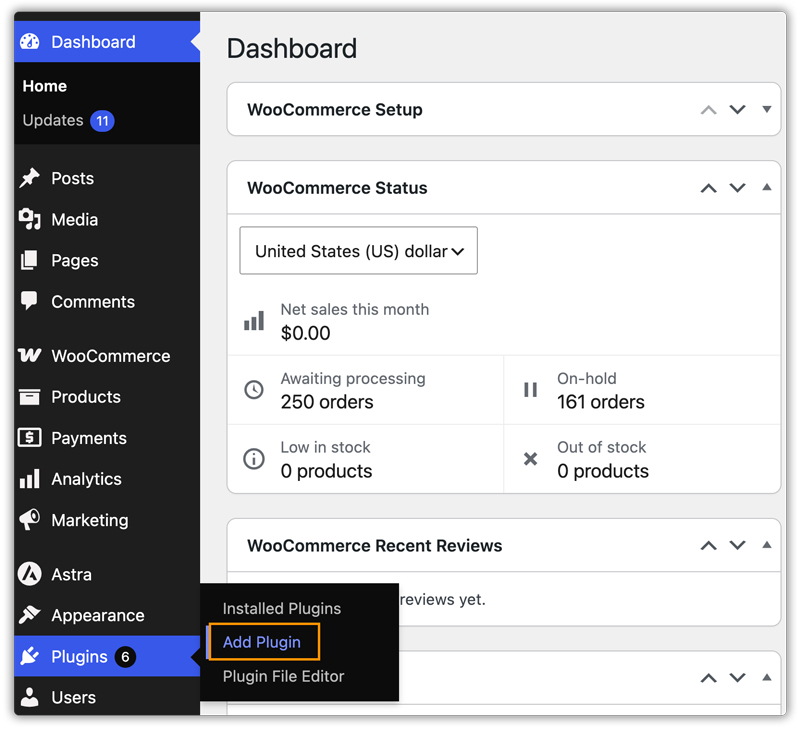
Task: View the 161 orders on-hold
Action: [x=601, y=402]
